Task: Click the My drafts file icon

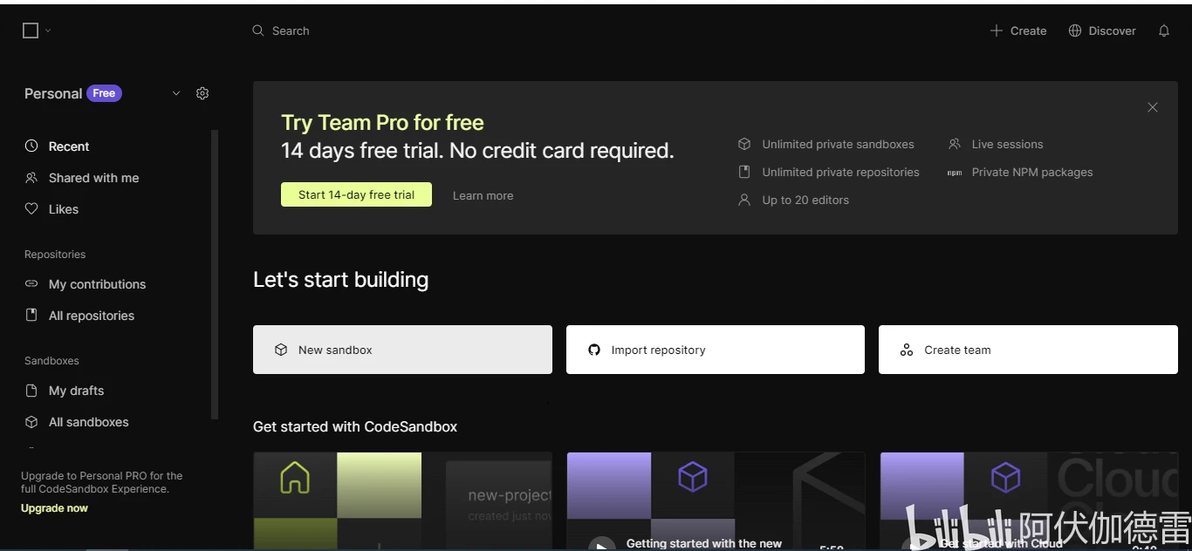Action: coord(31,391)
